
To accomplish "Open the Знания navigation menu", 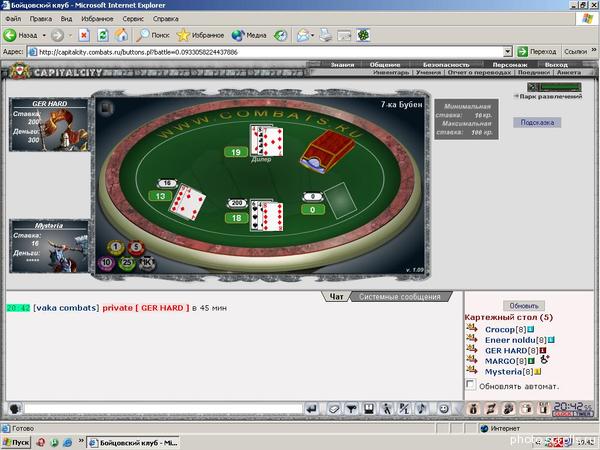I will point(342,65).
